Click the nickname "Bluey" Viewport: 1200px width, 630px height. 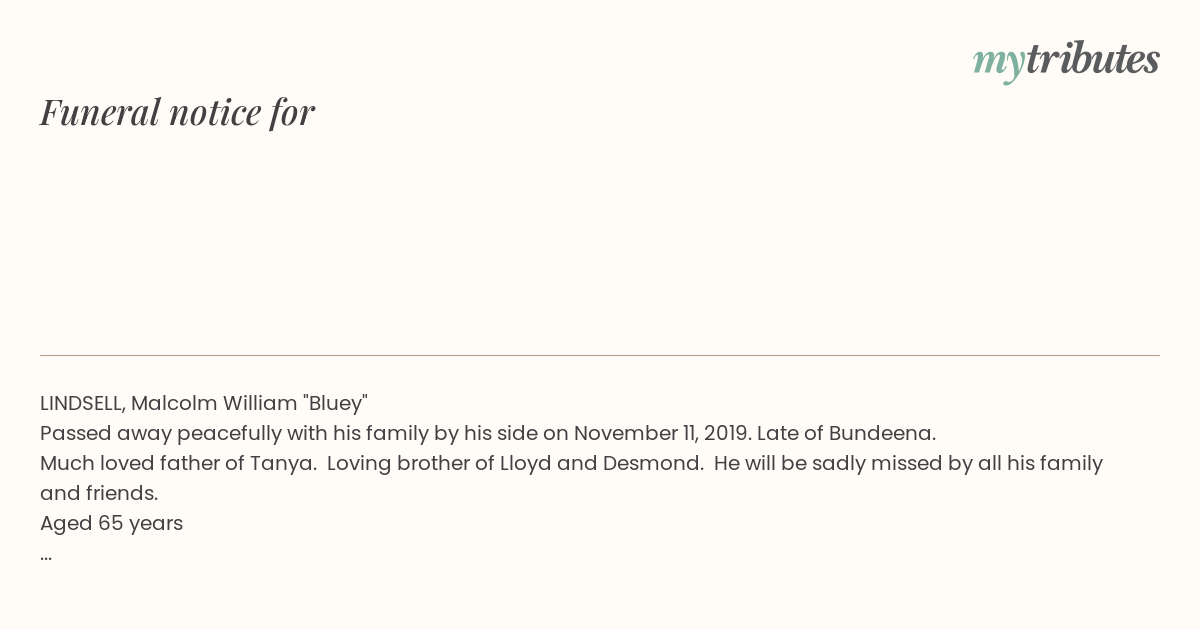click(335, 403)
